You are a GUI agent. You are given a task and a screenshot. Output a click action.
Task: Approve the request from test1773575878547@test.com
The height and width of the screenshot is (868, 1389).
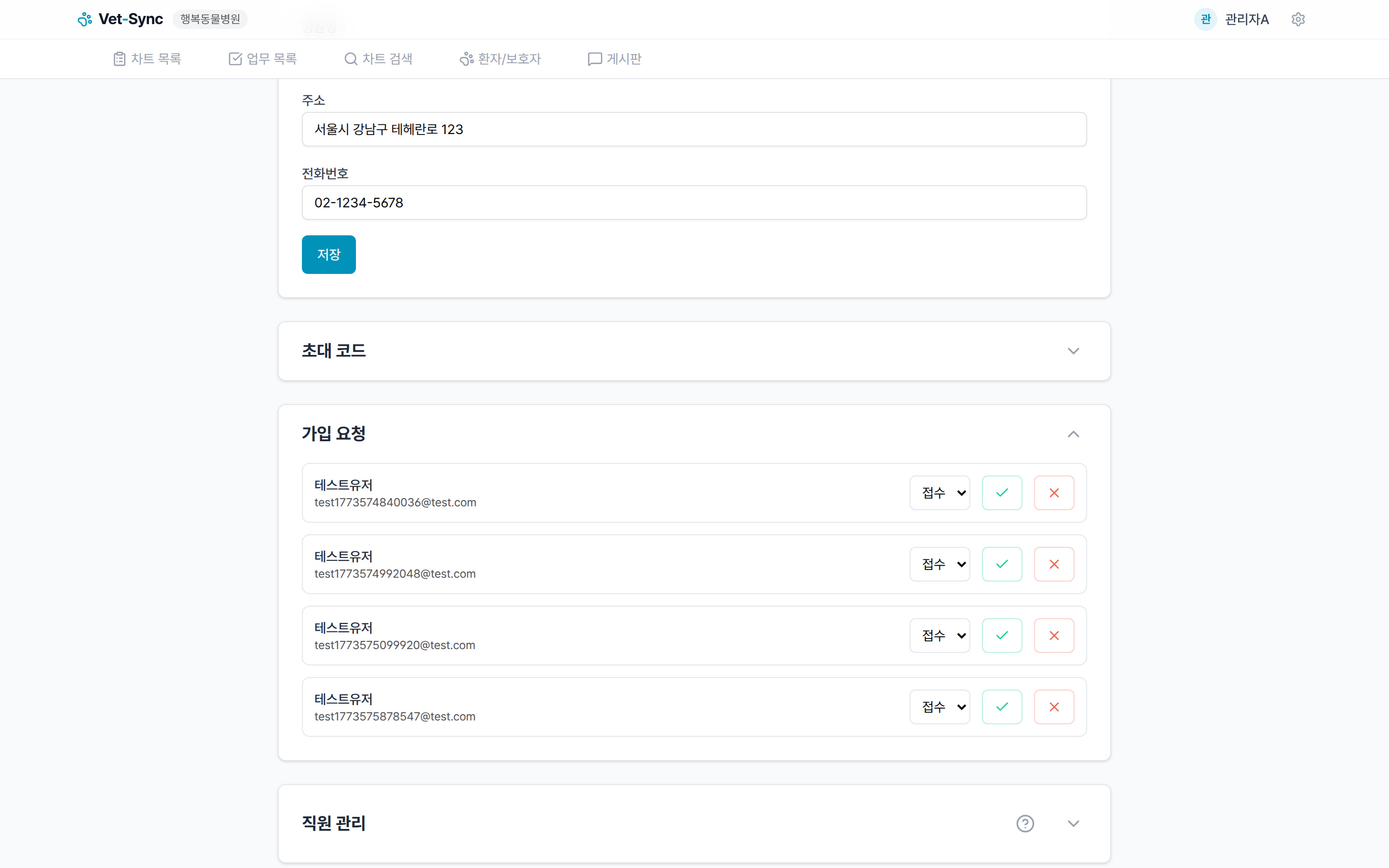click(x=1002, y=706)
